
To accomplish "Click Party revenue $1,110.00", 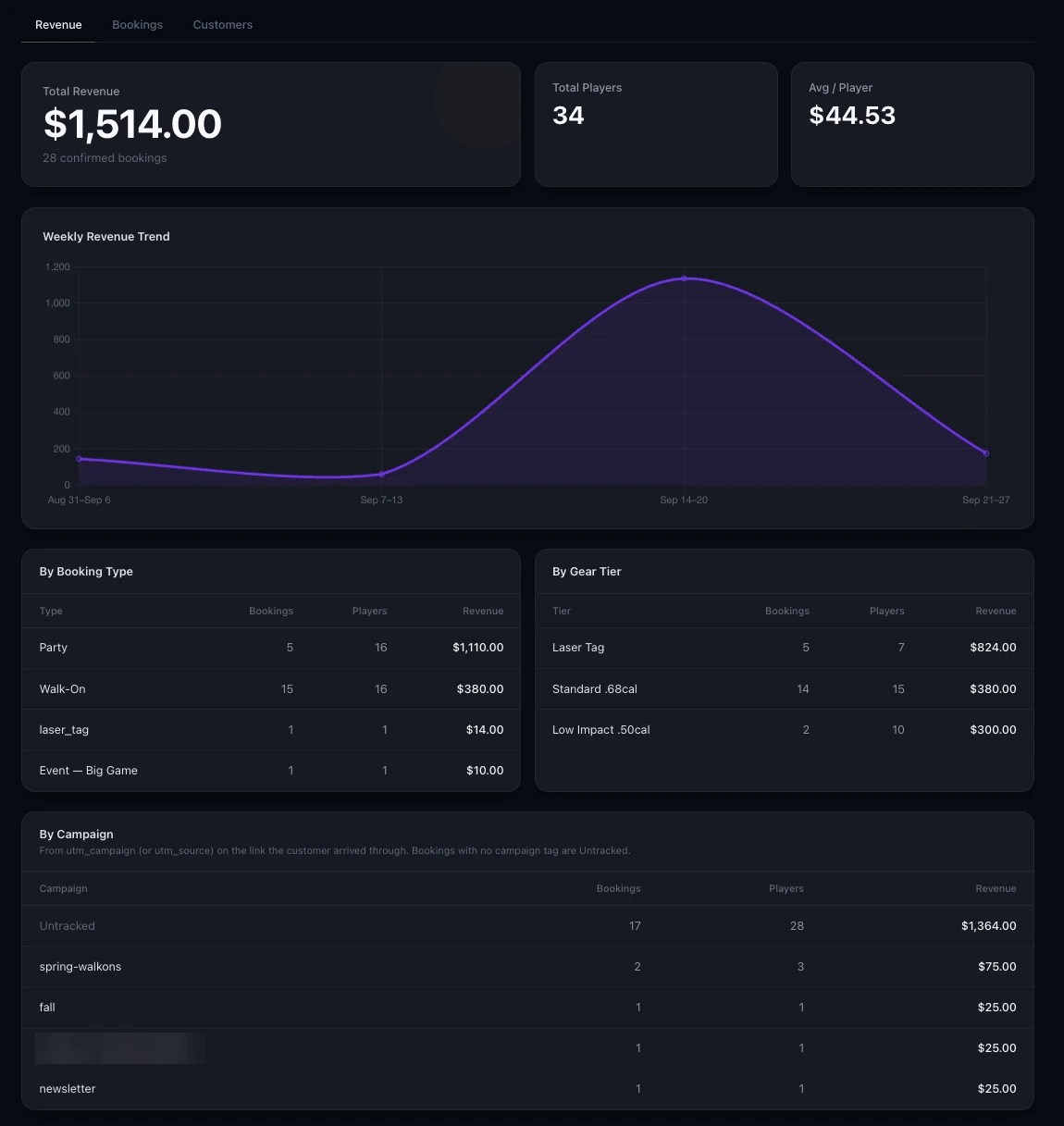I will pyautogui.click(x=477, y=648).
